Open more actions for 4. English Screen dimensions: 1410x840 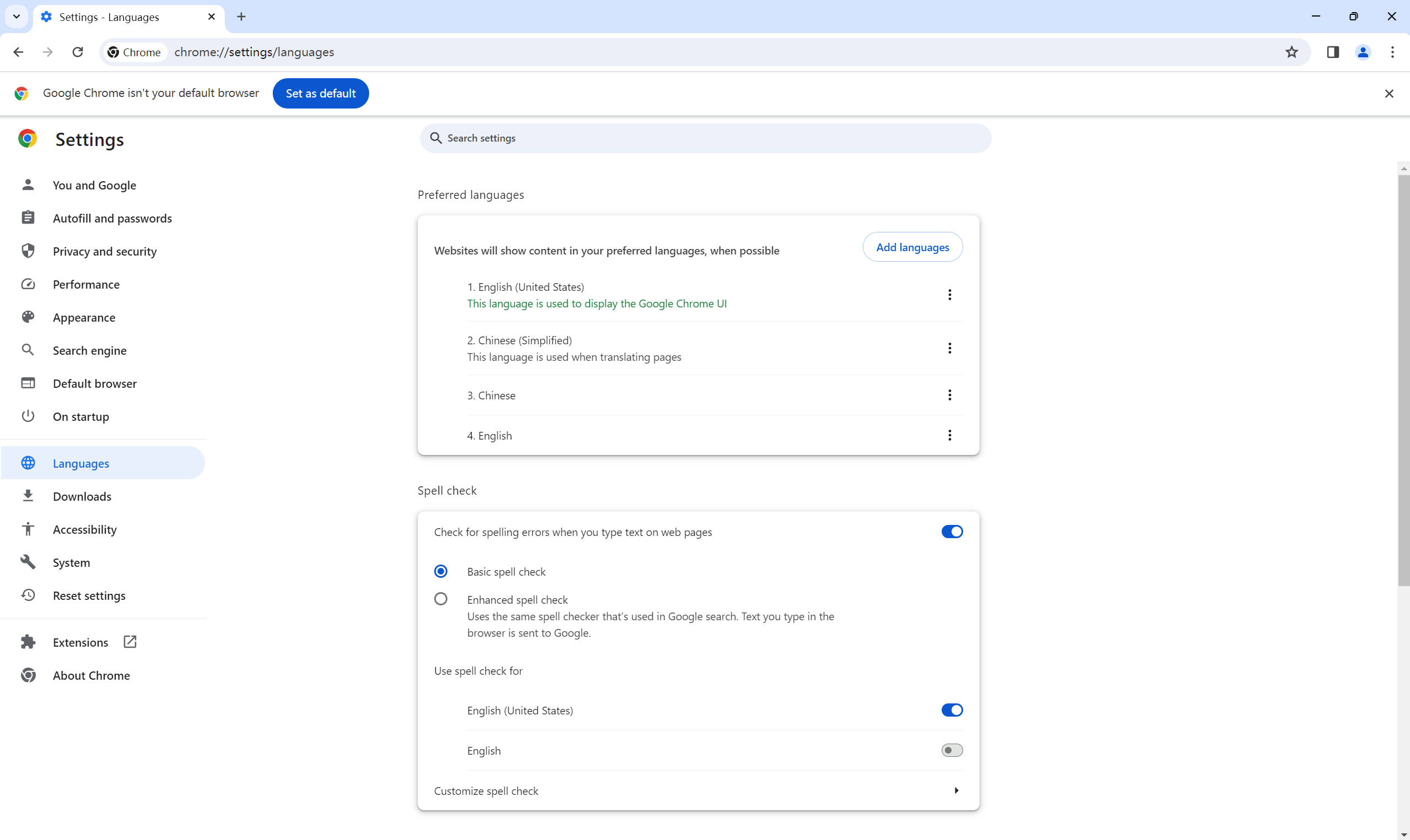pyautogui.click(x=949, y=435)
